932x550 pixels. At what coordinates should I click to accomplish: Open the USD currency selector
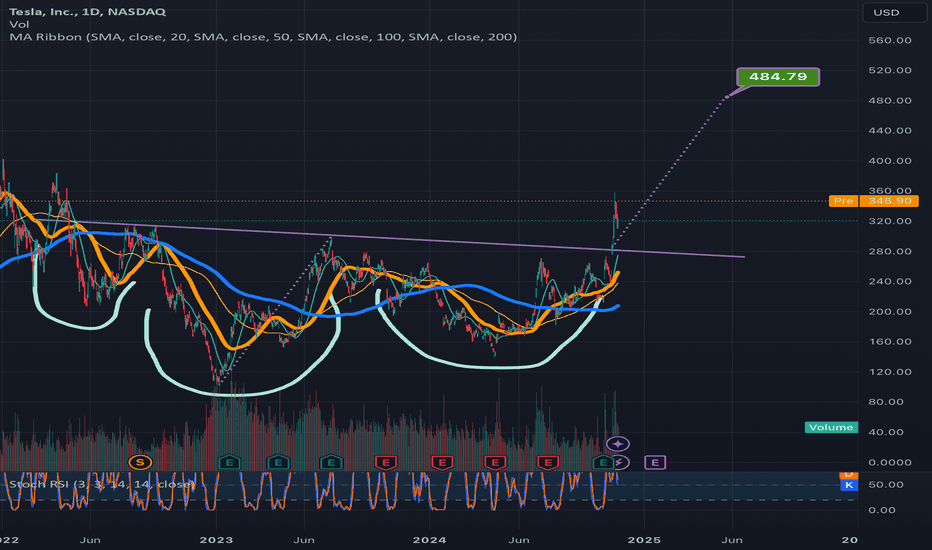pos(894,12)
